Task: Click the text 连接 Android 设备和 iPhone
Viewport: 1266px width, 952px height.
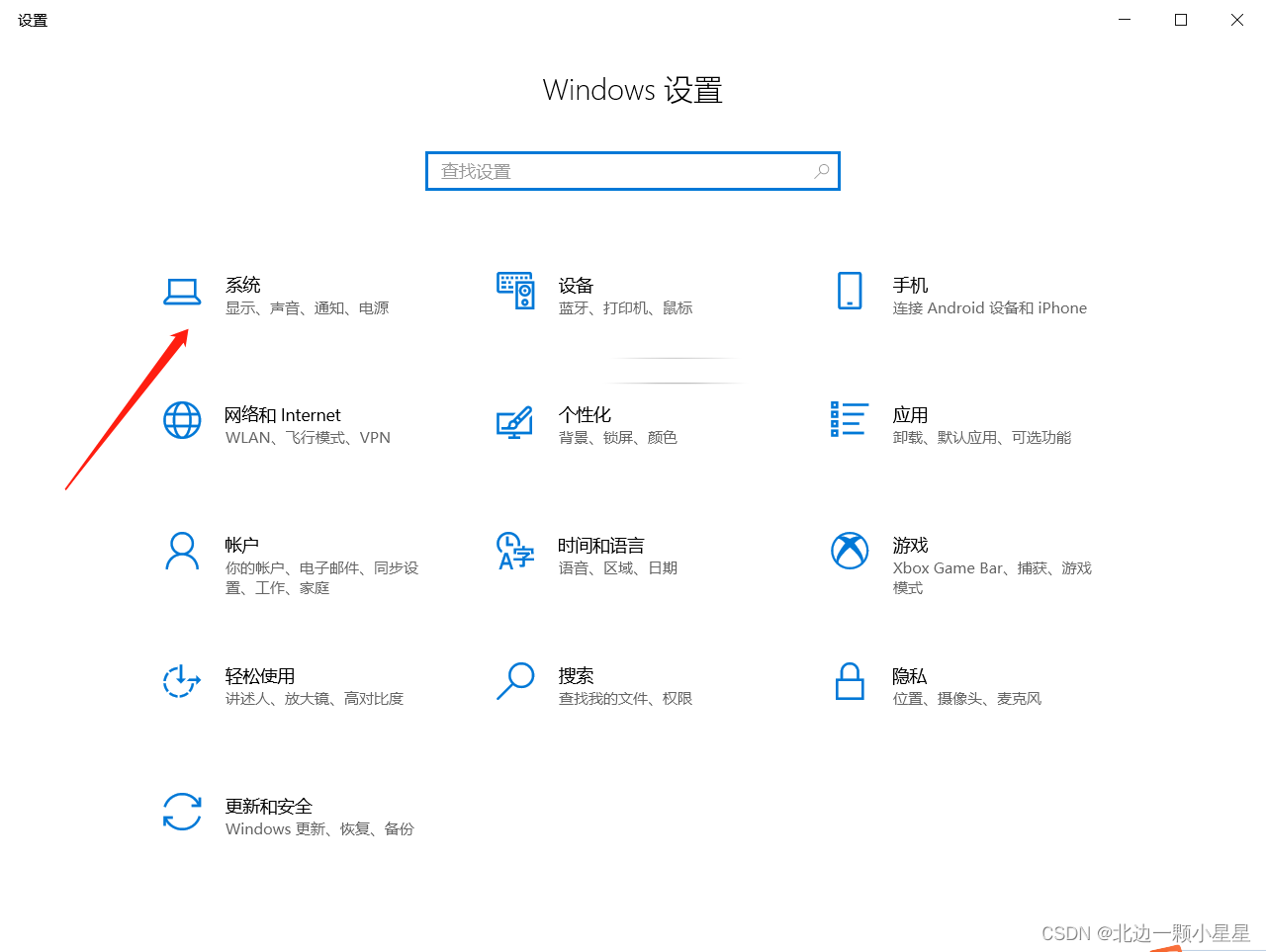Action: coord(990,308)
